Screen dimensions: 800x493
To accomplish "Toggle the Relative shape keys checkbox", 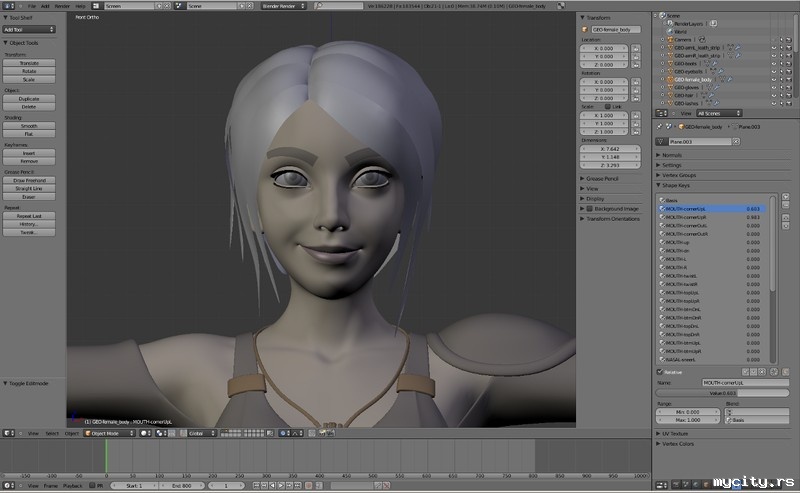I will pos(659,372).
